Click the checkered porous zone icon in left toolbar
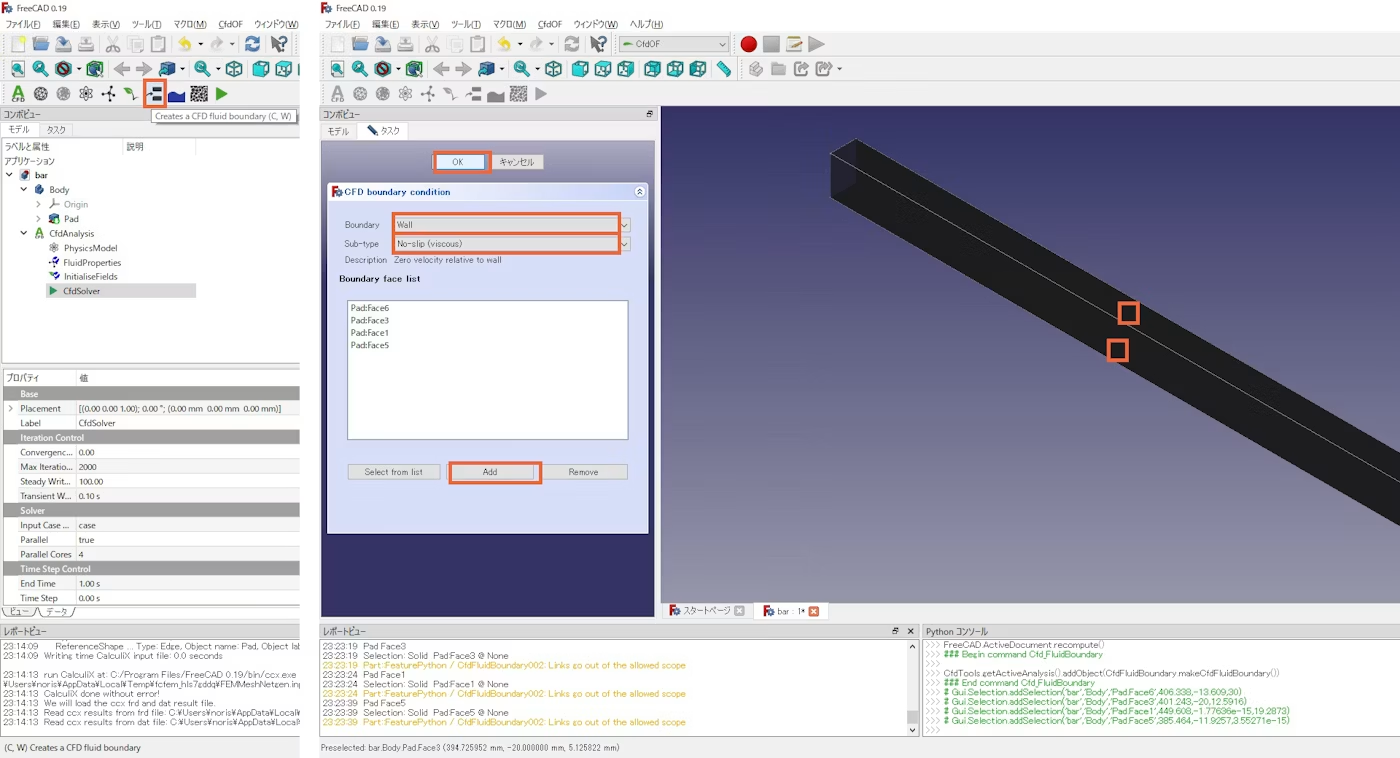Screen dimensions: 1400x758 199,94
